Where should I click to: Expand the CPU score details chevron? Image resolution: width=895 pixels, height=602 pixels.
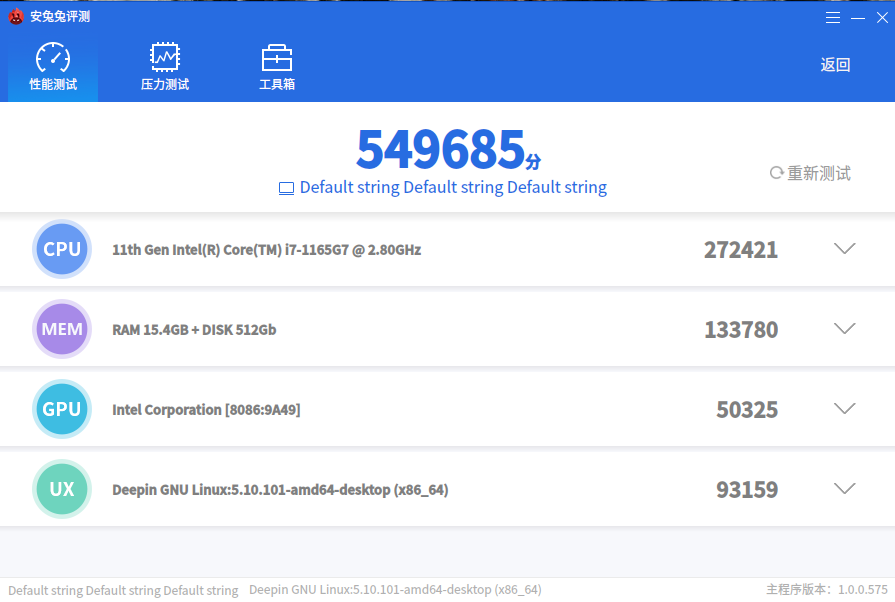[845, 248]
